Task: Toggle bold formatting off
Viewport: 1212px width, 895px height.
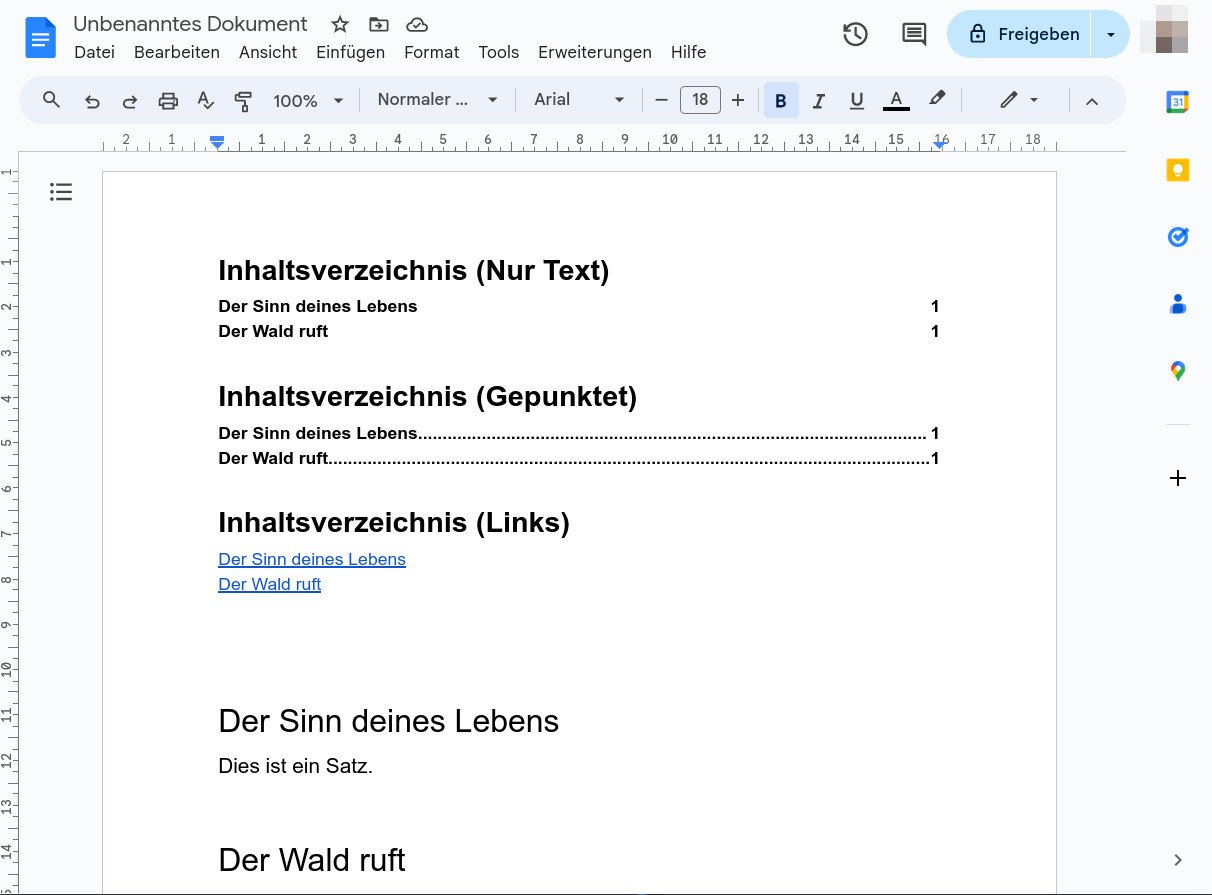Action: 781,100
